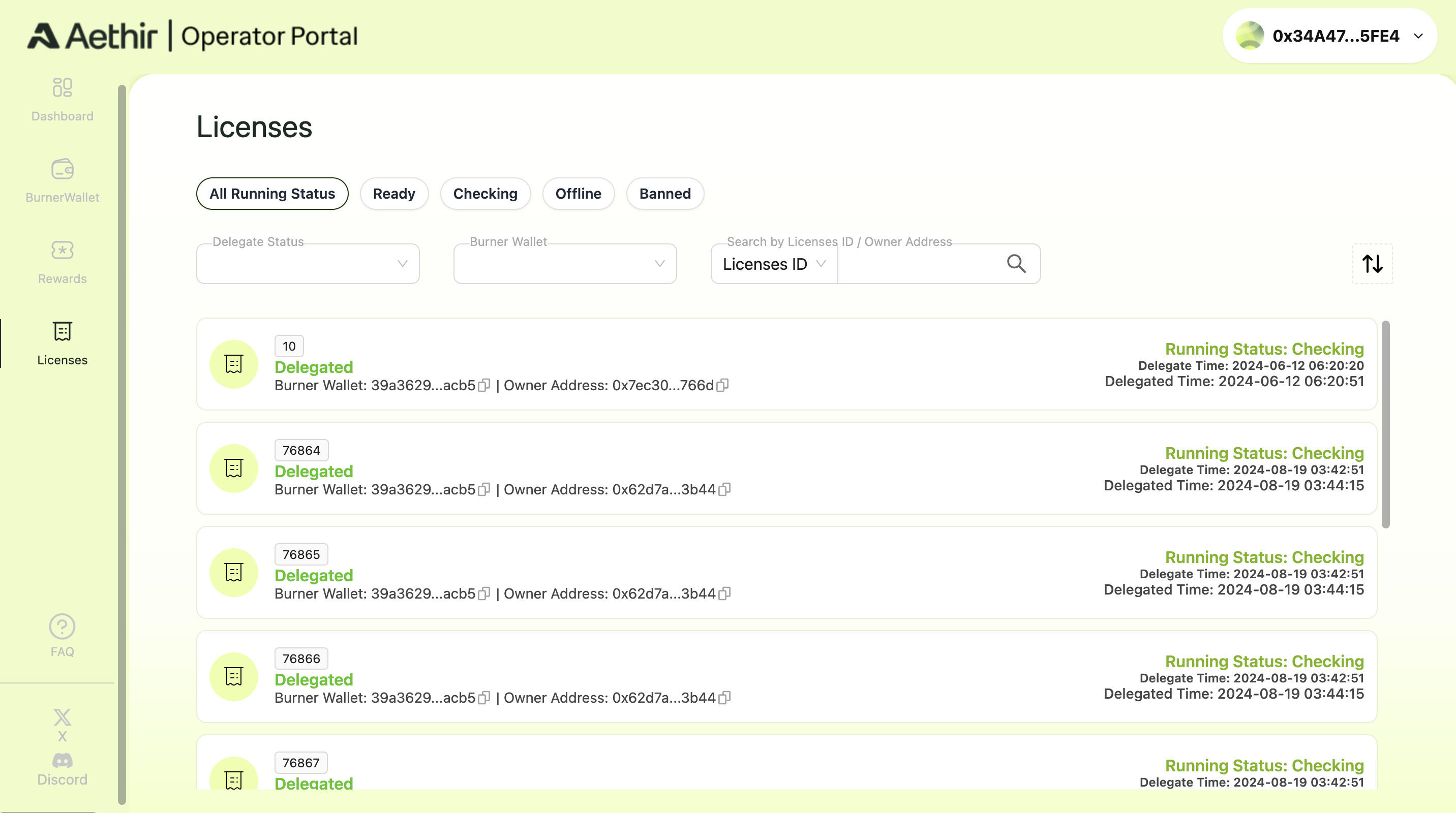Filter licenses by Ready status
The height and width of the screenshot is (813, 1456).
tap(394, 194)
